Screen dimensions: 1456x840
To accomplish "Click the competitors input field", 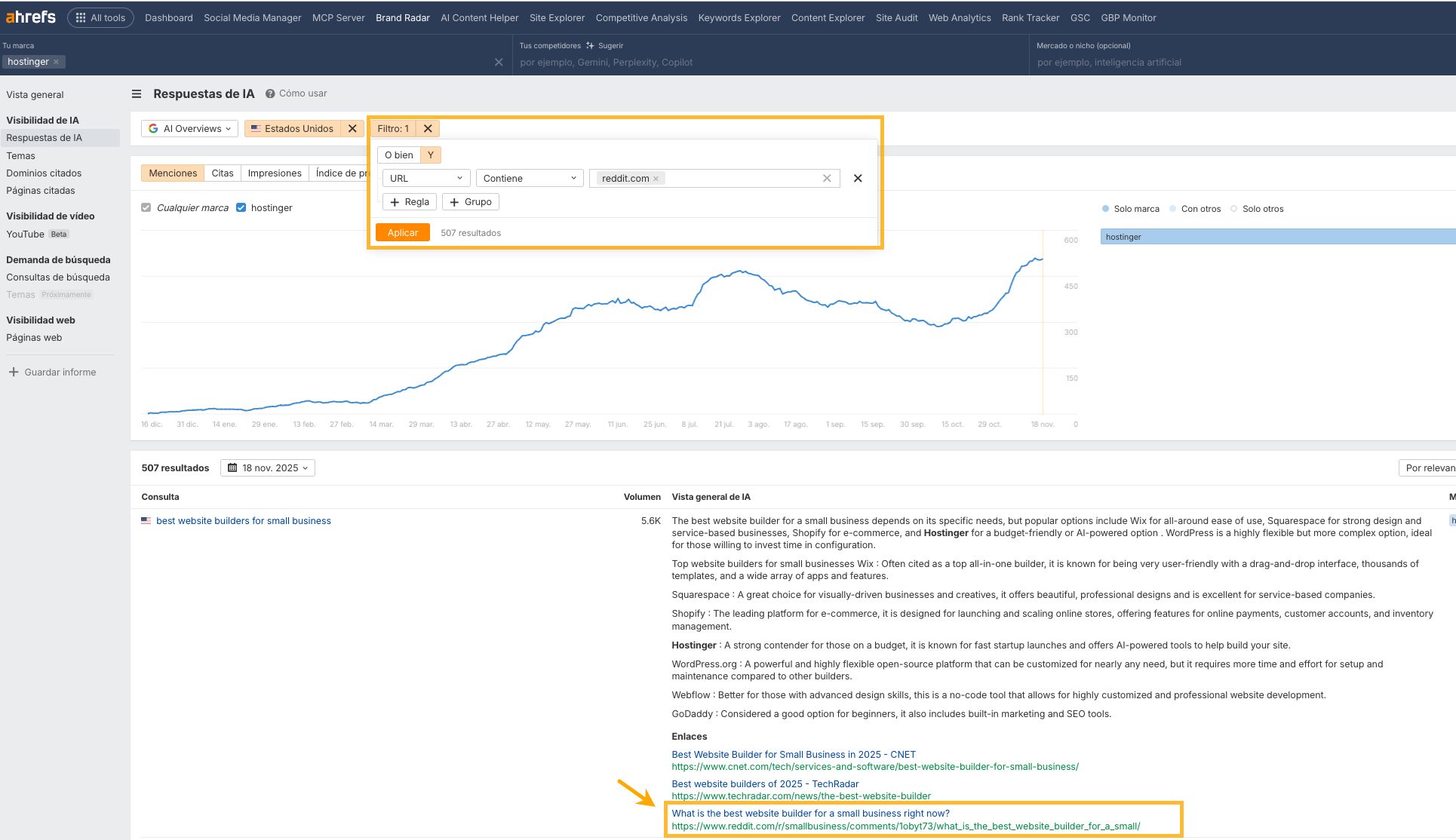I will coord(679,63).
